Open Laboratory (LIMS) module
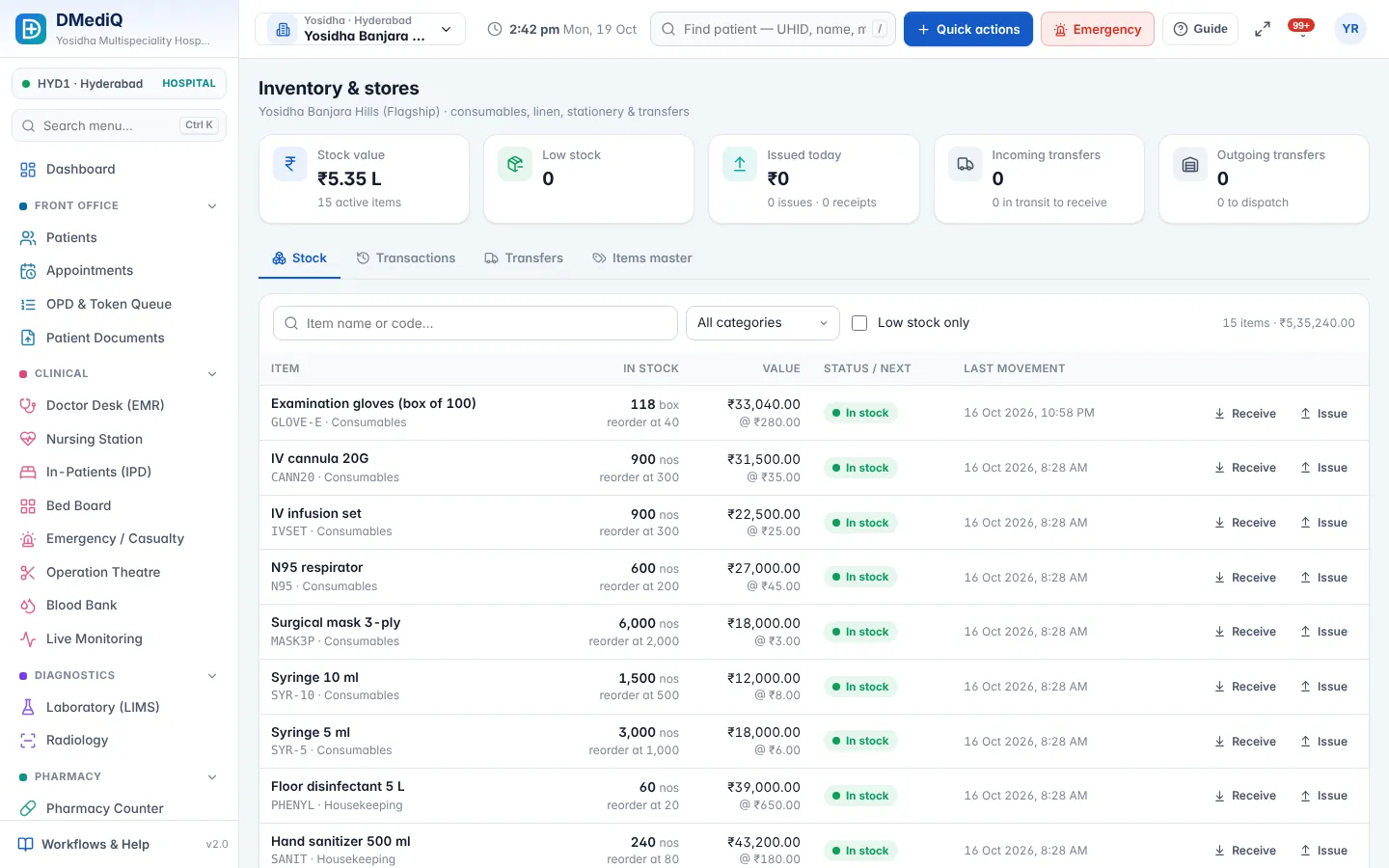 (120, 707)
